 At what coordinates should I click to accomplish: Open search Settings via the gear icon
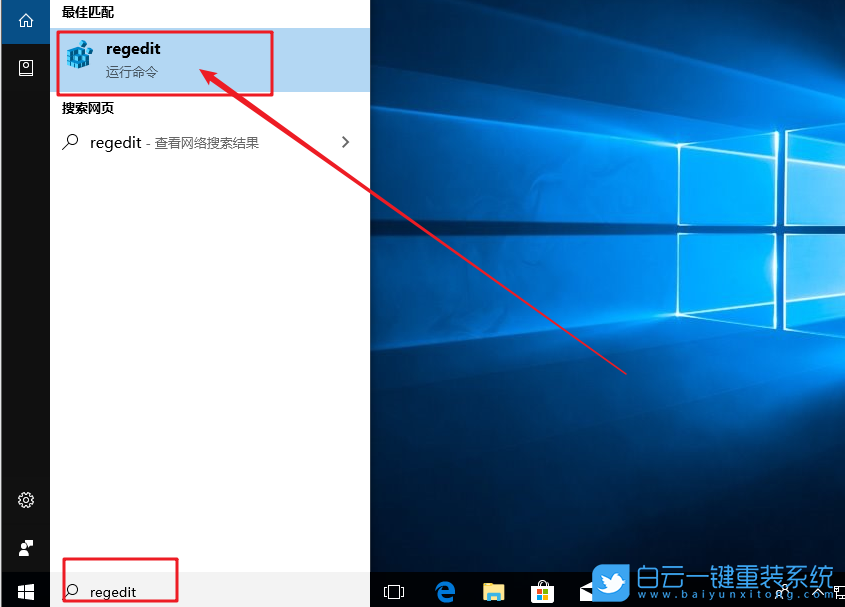[25, 500]
